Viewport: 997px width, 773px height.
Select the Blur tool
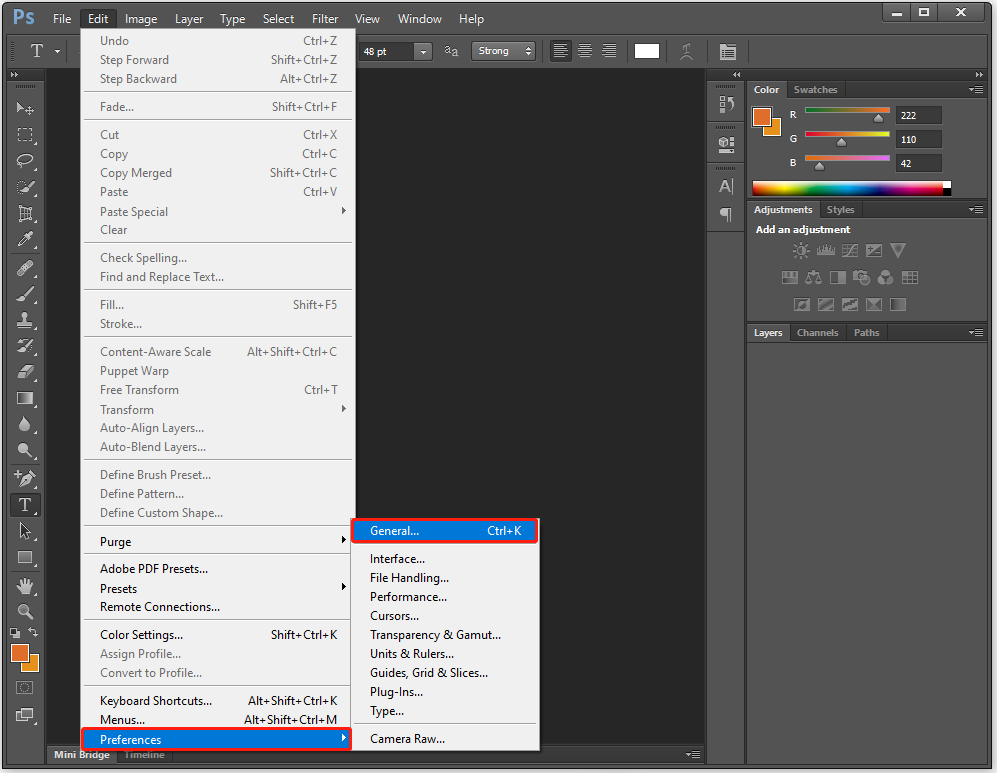coord(25,424)
